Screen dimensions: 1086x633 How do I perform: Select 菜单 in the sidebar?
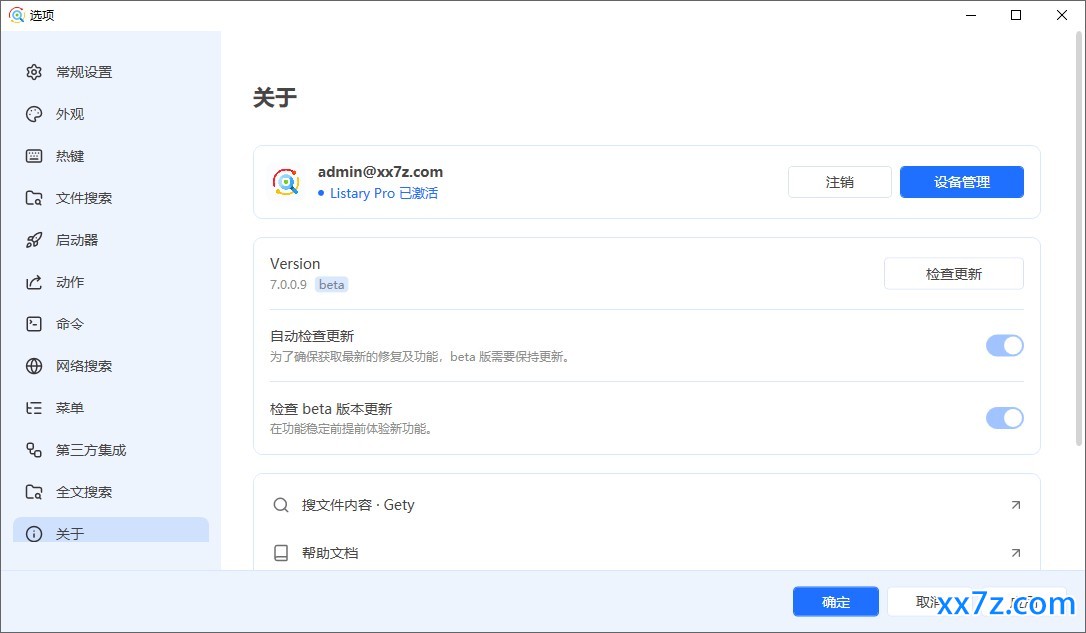point(111,408)
